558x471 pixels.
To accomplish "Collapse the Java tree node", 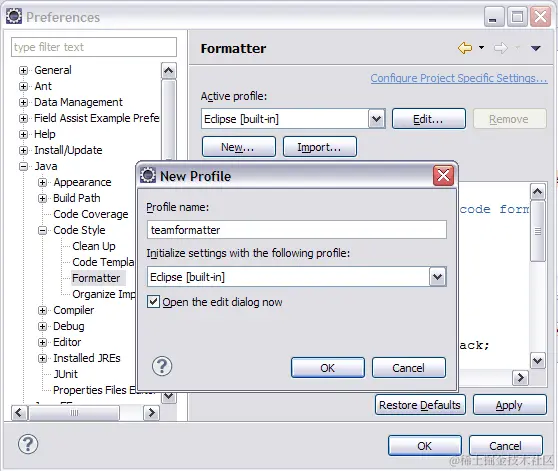I will (x=23, y=166).
